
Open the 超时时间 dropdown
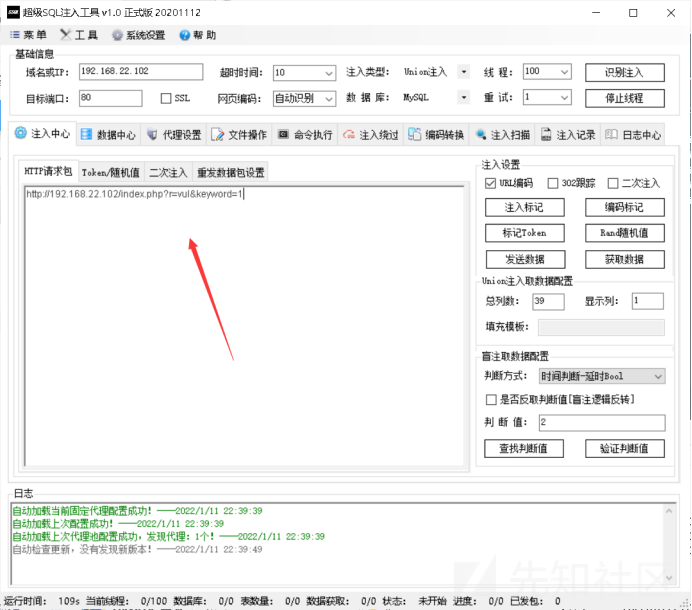point(329,73)
